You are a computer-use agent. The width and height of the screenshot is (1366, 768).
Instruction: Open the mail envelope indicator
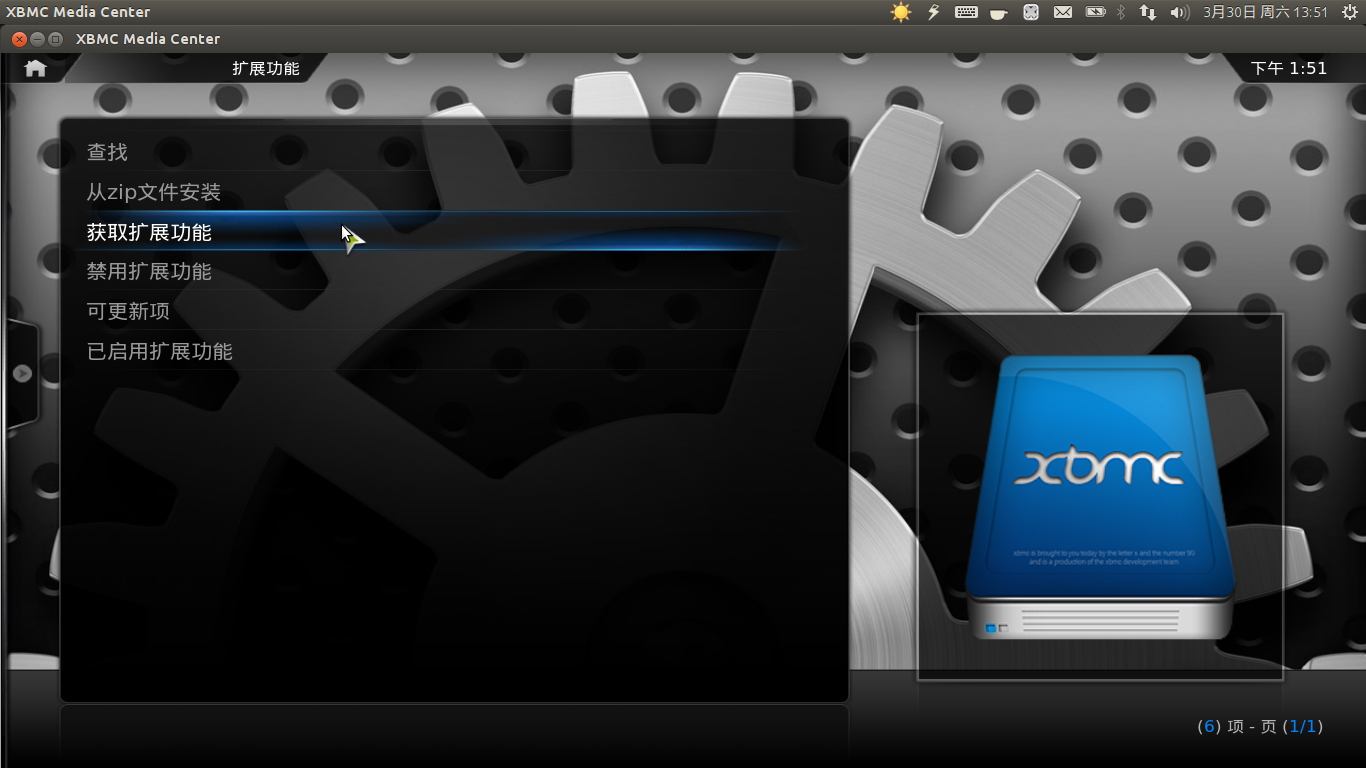point(1063,12)
